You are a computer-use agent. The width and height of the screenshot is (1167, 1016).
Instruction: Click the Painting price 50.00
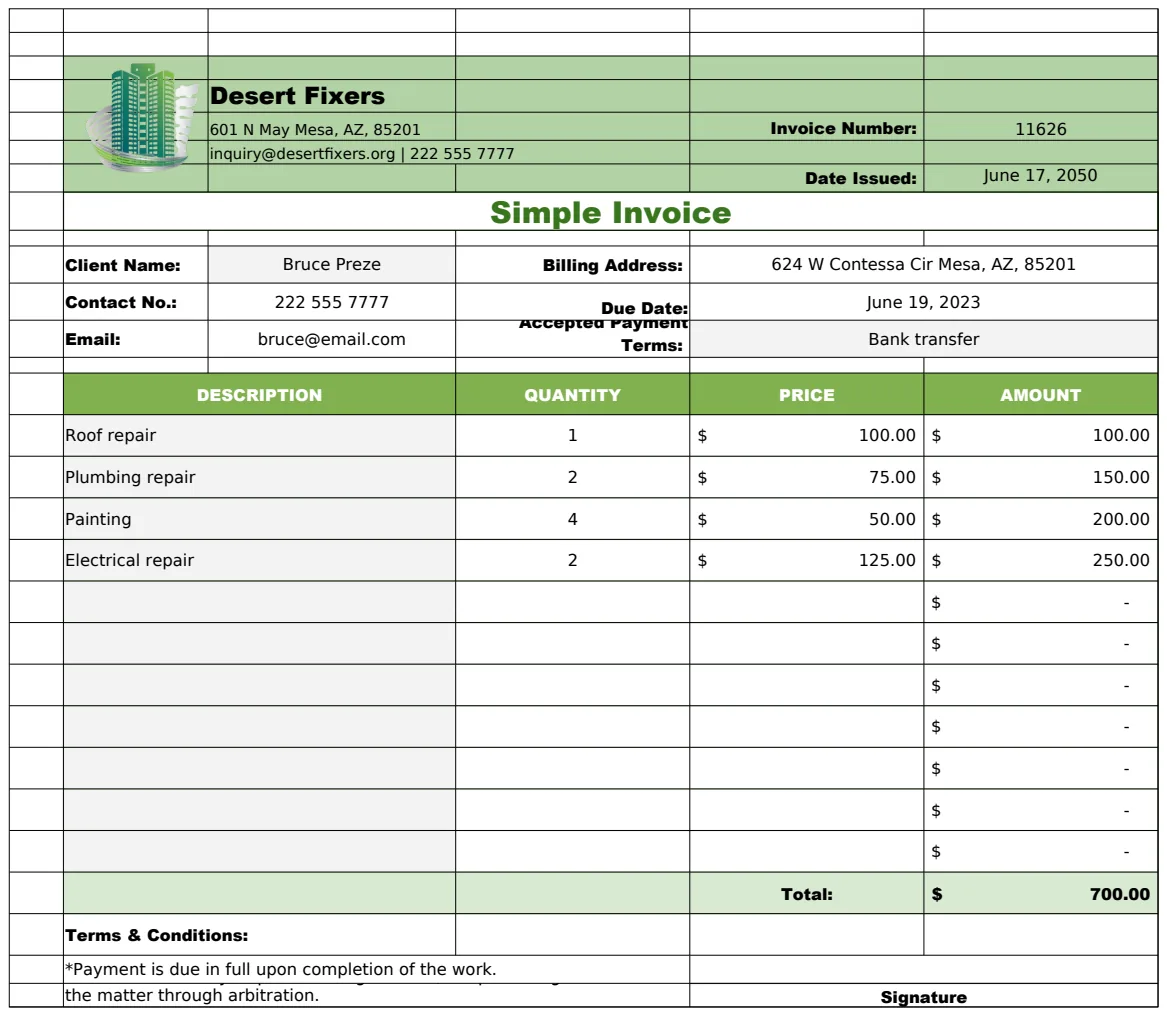pyautogui.click(x=807, y=519)
